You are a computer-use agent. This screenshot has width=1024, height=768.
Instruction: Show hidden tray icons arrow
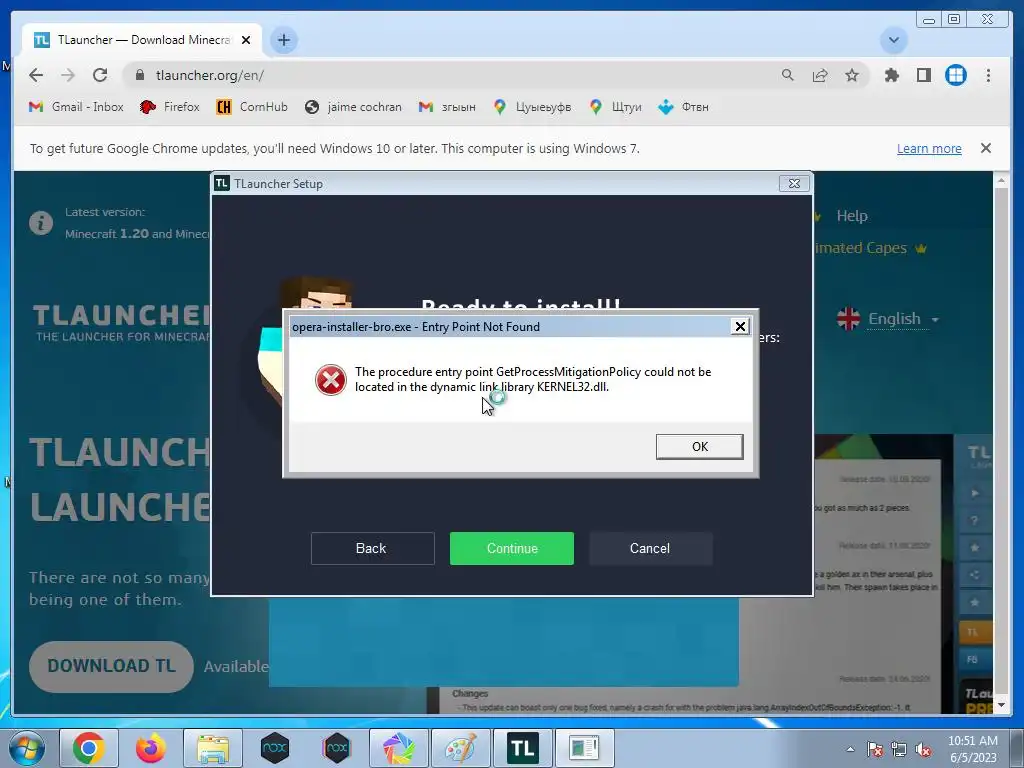[x=850, y=749]
